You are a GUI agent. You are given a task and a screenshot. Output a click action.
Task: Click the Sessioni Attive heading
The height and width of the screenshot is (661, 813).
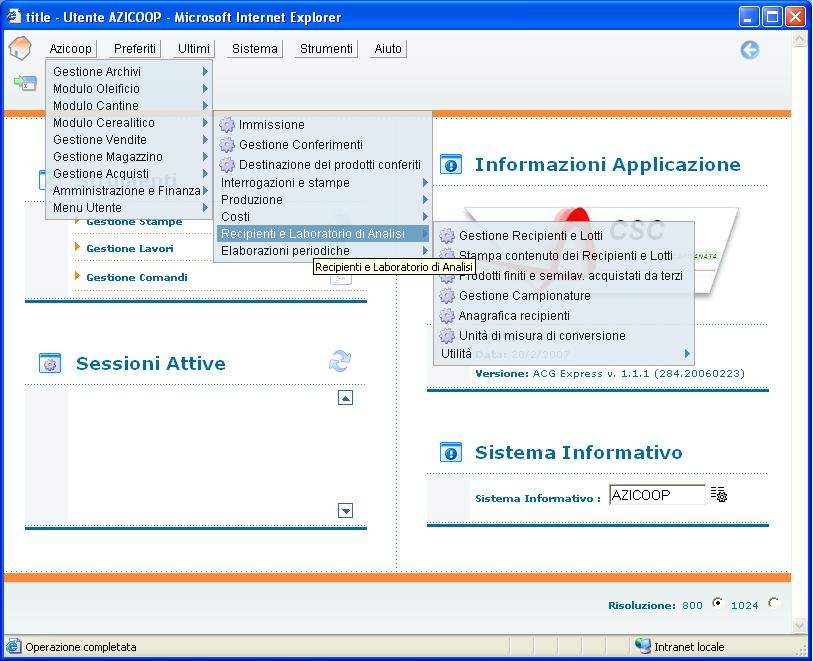(x=151, y=363)
